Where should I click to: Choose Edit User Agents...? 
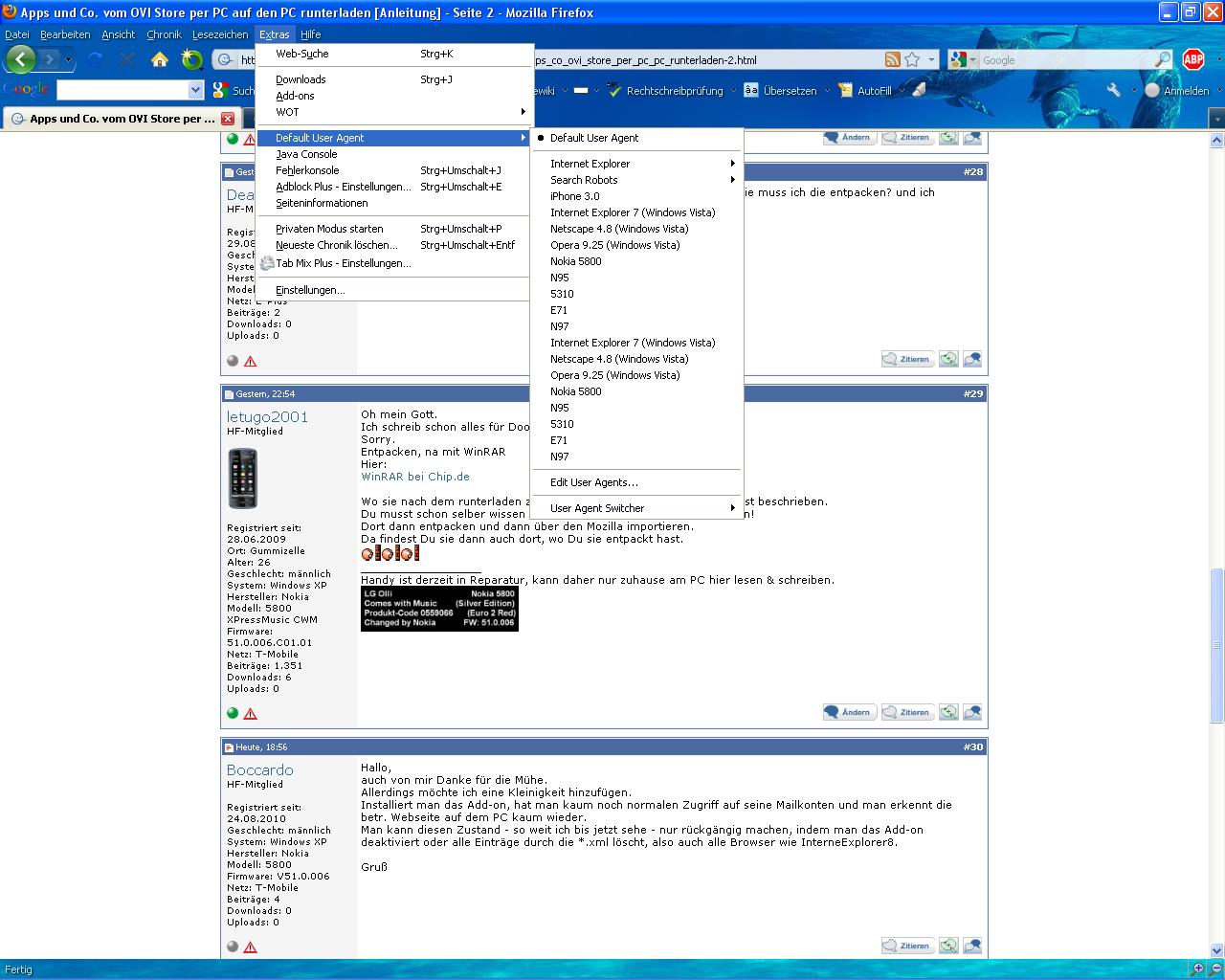pyautogui.click(x=636, y=482)
